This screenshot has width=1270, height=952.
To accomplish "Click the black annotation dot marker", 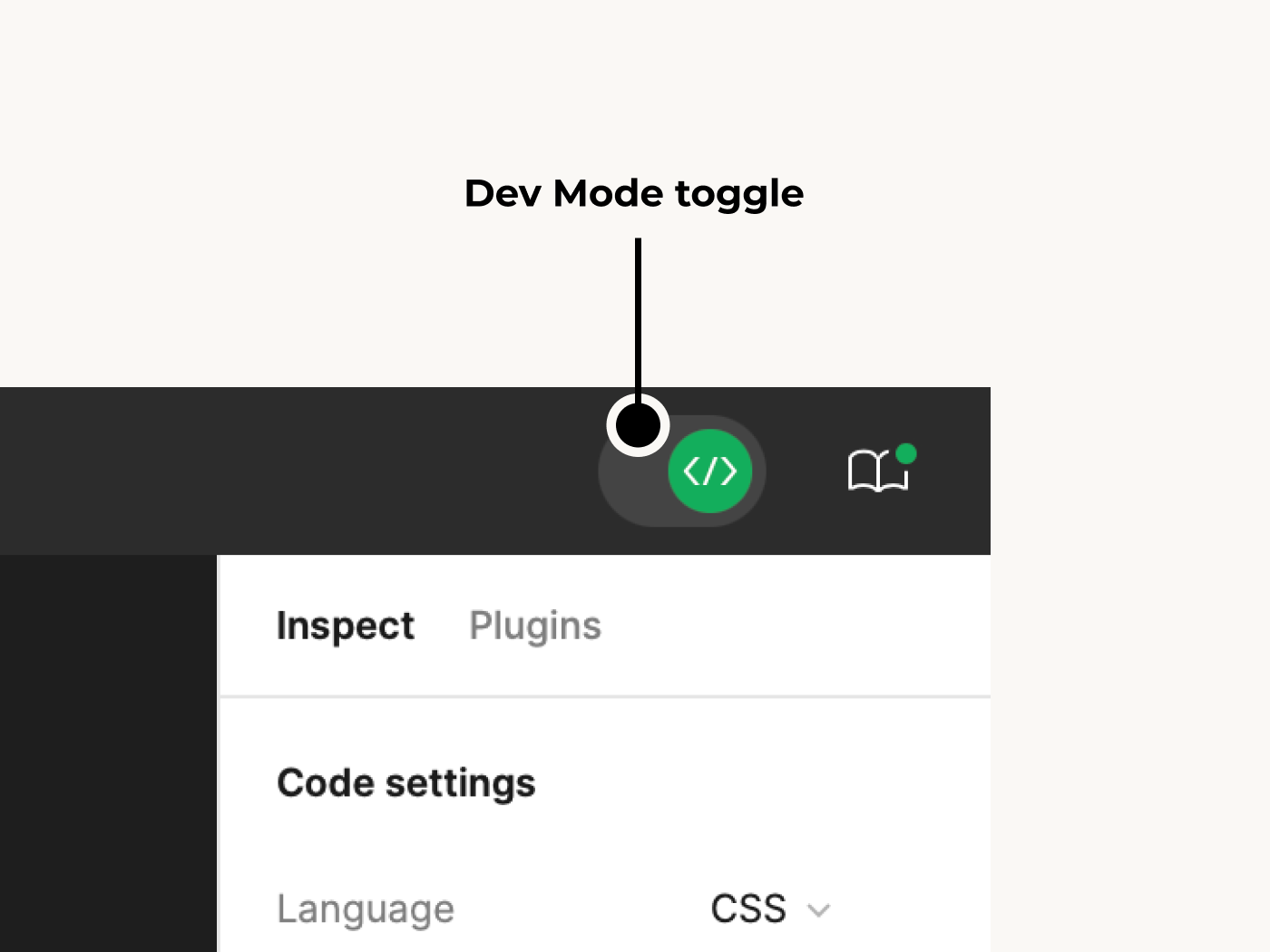I will pos(638,425).
